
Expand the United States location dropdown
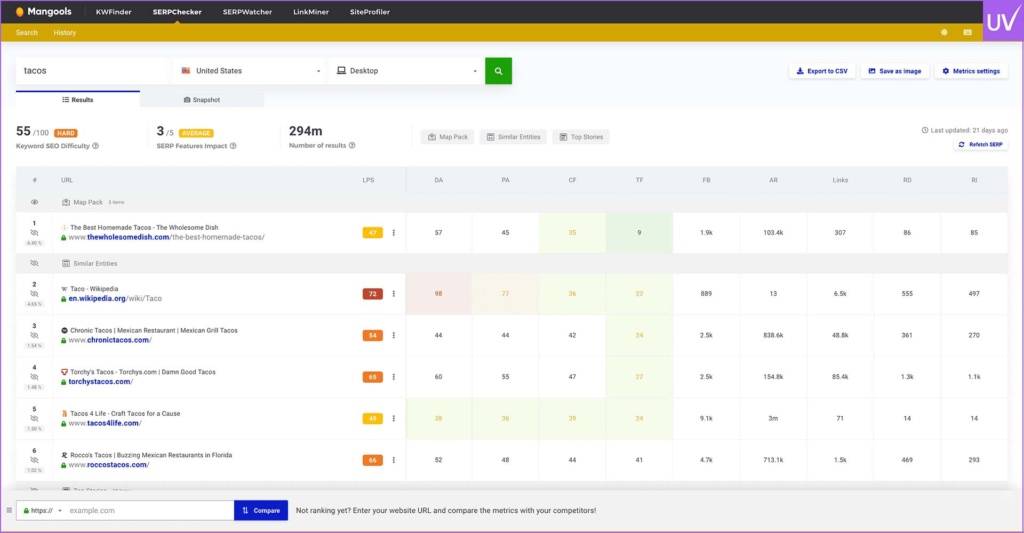click(x=250, y=71)
